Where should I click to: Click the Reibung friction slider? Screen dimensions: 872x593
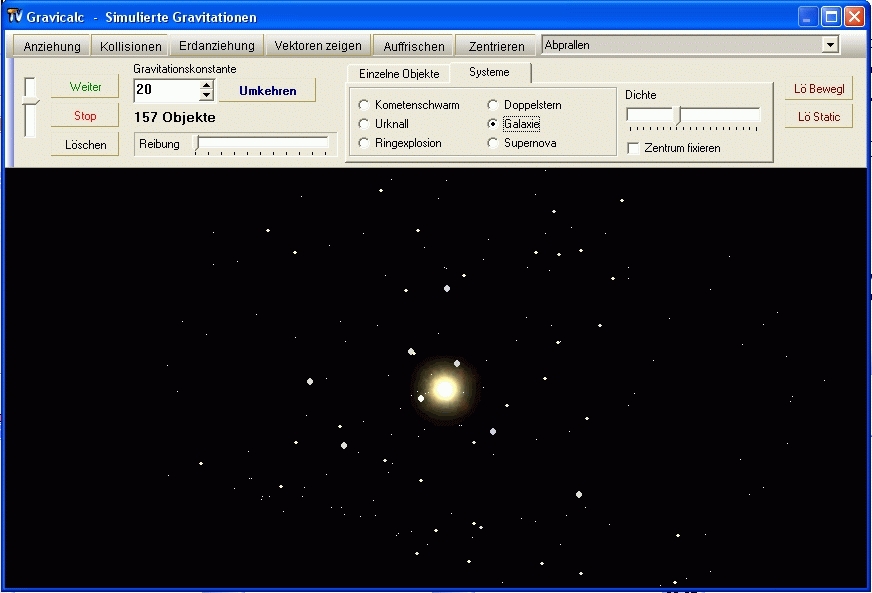pyautogui.click(x=263, y=144)
